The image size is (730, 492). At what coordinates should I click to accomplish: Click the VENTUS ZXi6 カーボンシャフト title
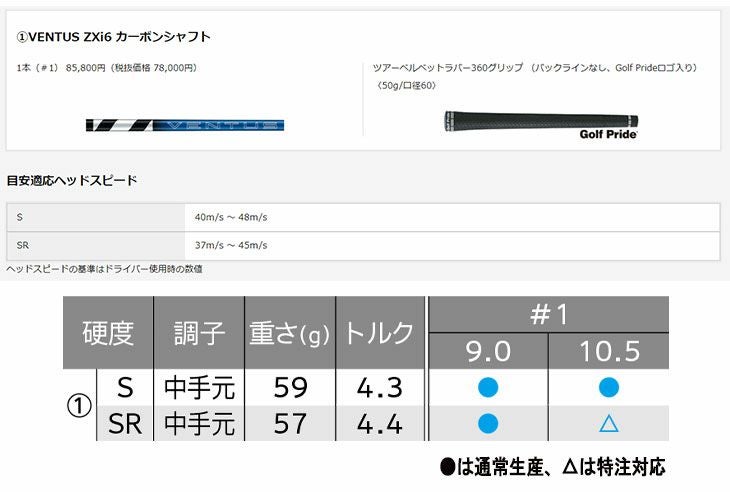click(x=114, y=37)
